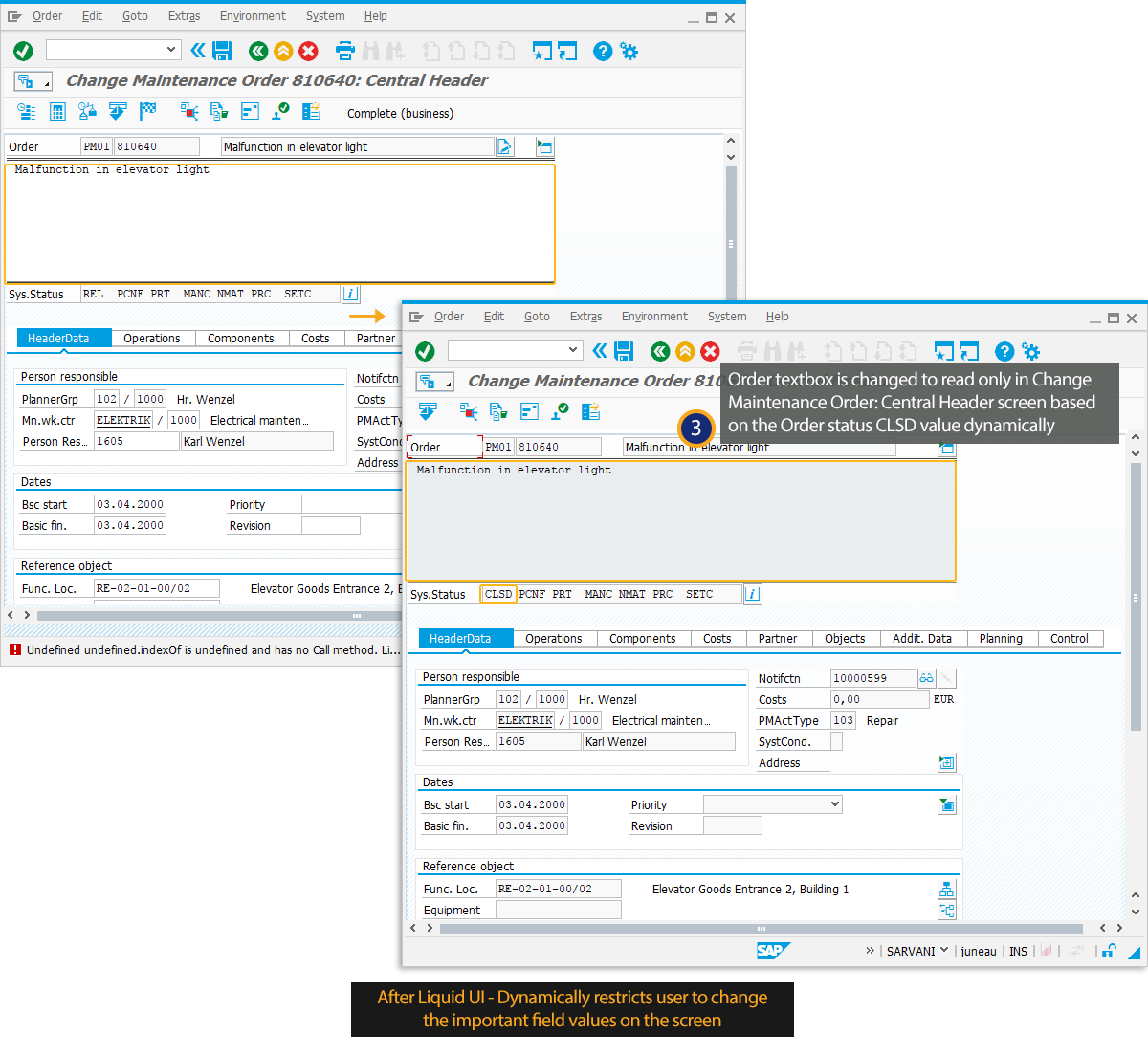1148x1056 pixels.
Task: Switch to Components tab in front window
Action: tap(643, 638)
